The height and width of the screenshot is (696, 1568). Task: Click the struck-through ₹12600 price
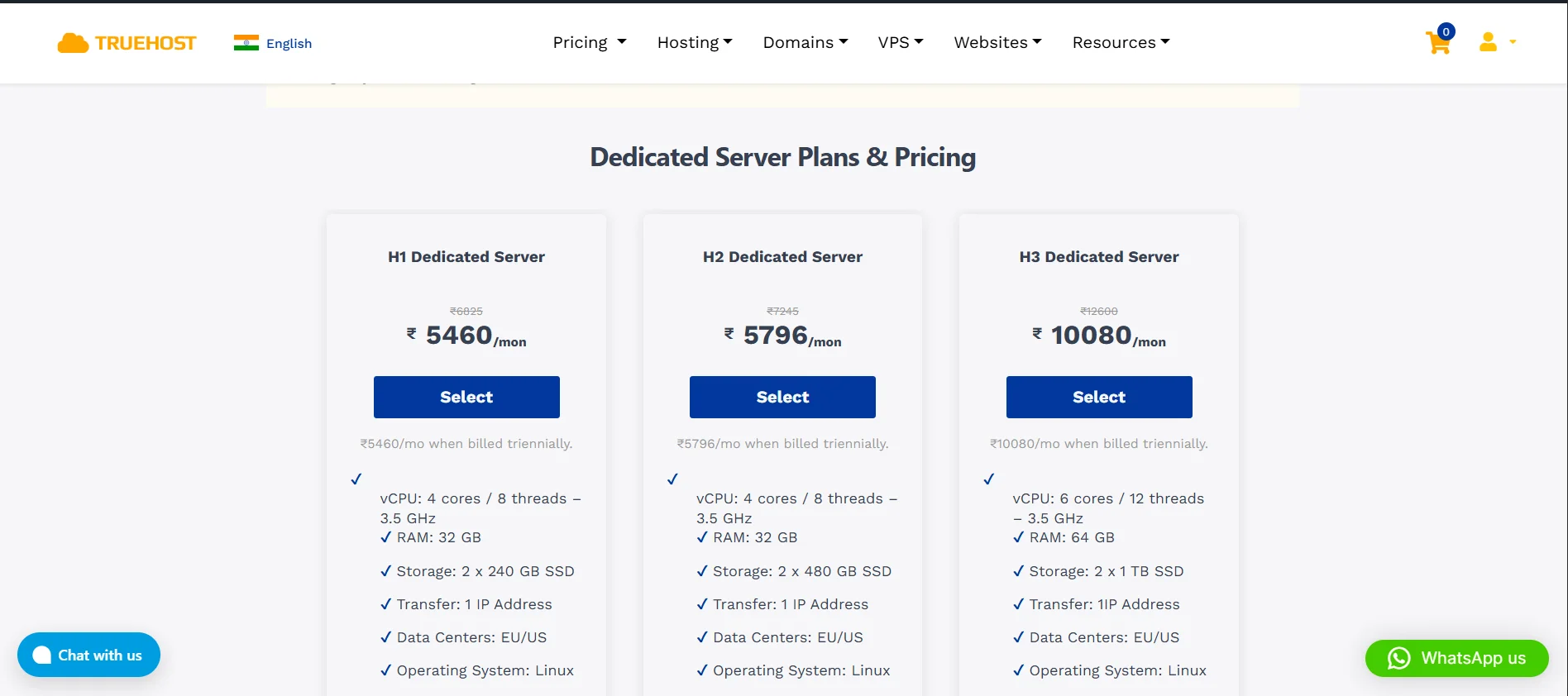coord(1099,312)
